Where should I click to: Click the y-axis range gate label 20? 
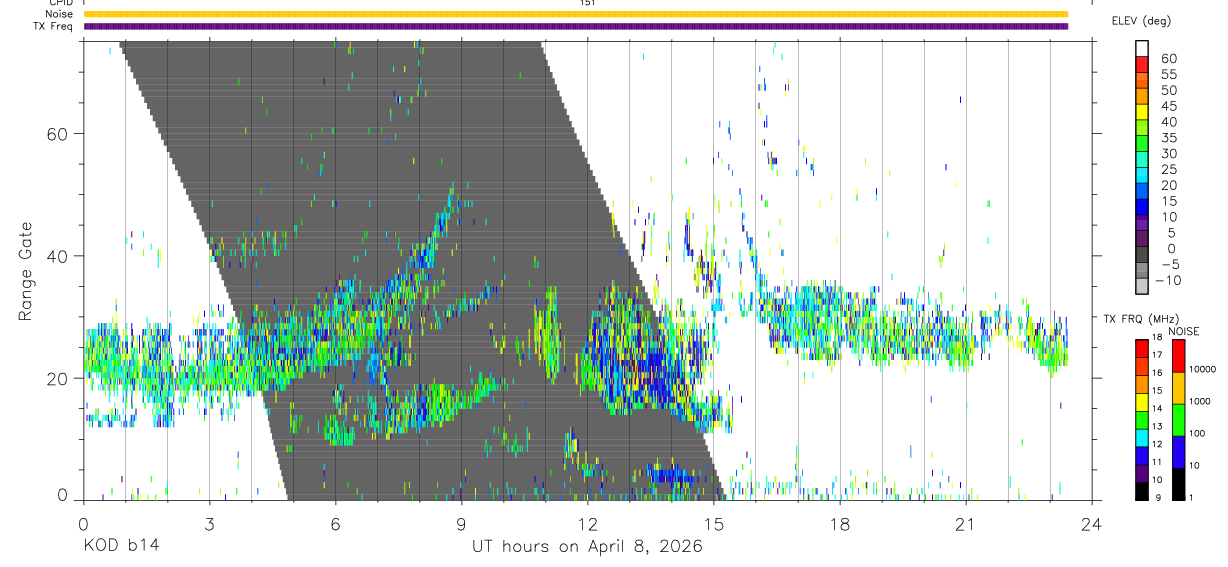pyautogui.click(x=58, y=378)
